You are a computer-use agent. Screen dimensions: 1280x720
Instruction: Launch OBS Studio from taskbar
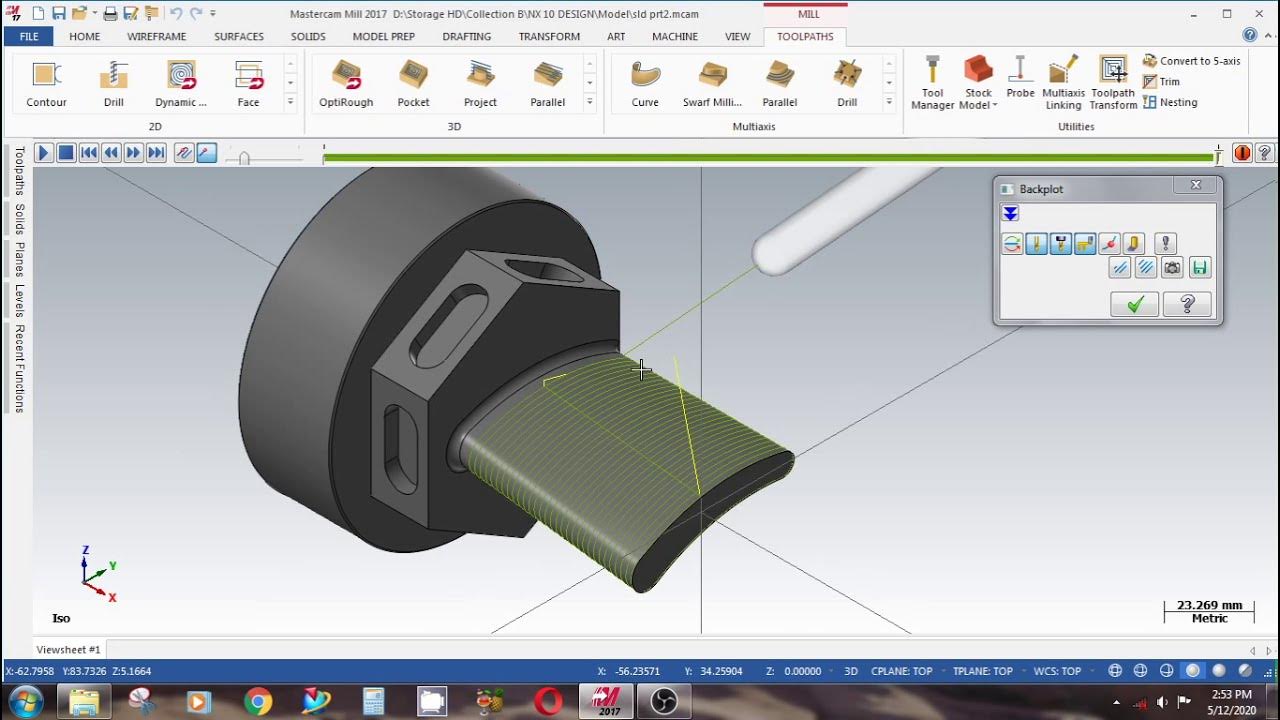point(664,702)
